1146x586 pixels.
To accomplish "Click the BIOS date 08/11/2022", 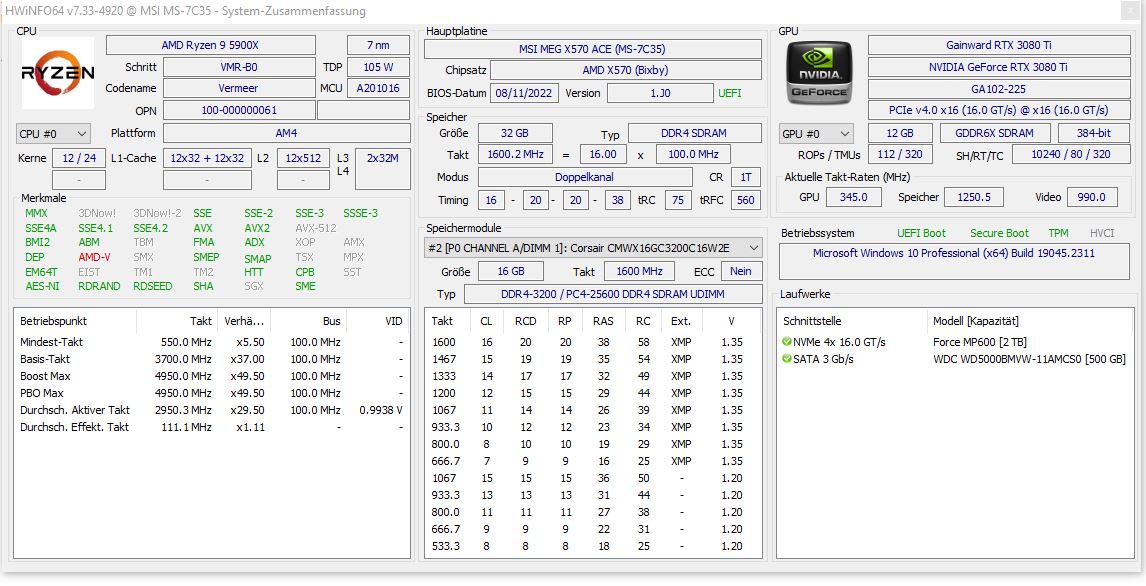I will (524, 93).
